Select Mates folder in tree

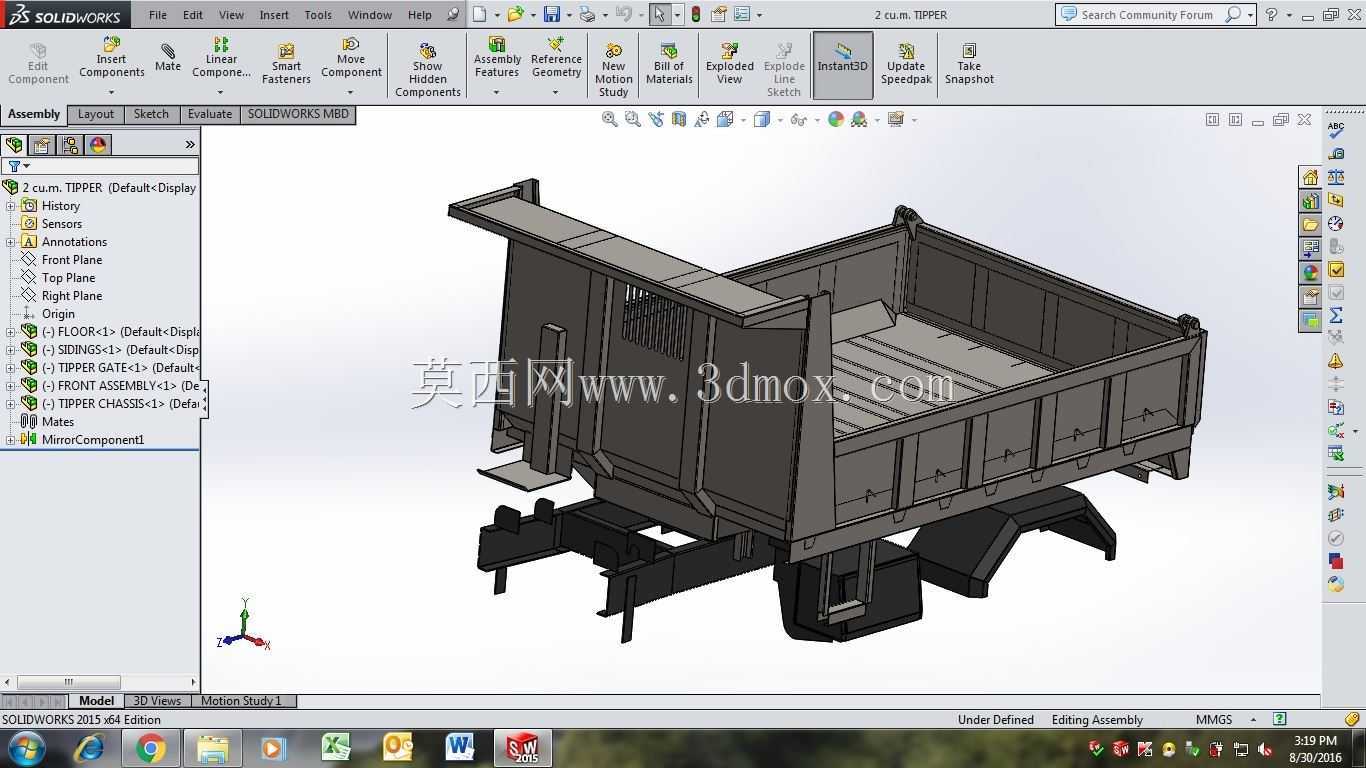tap(58, 422)
